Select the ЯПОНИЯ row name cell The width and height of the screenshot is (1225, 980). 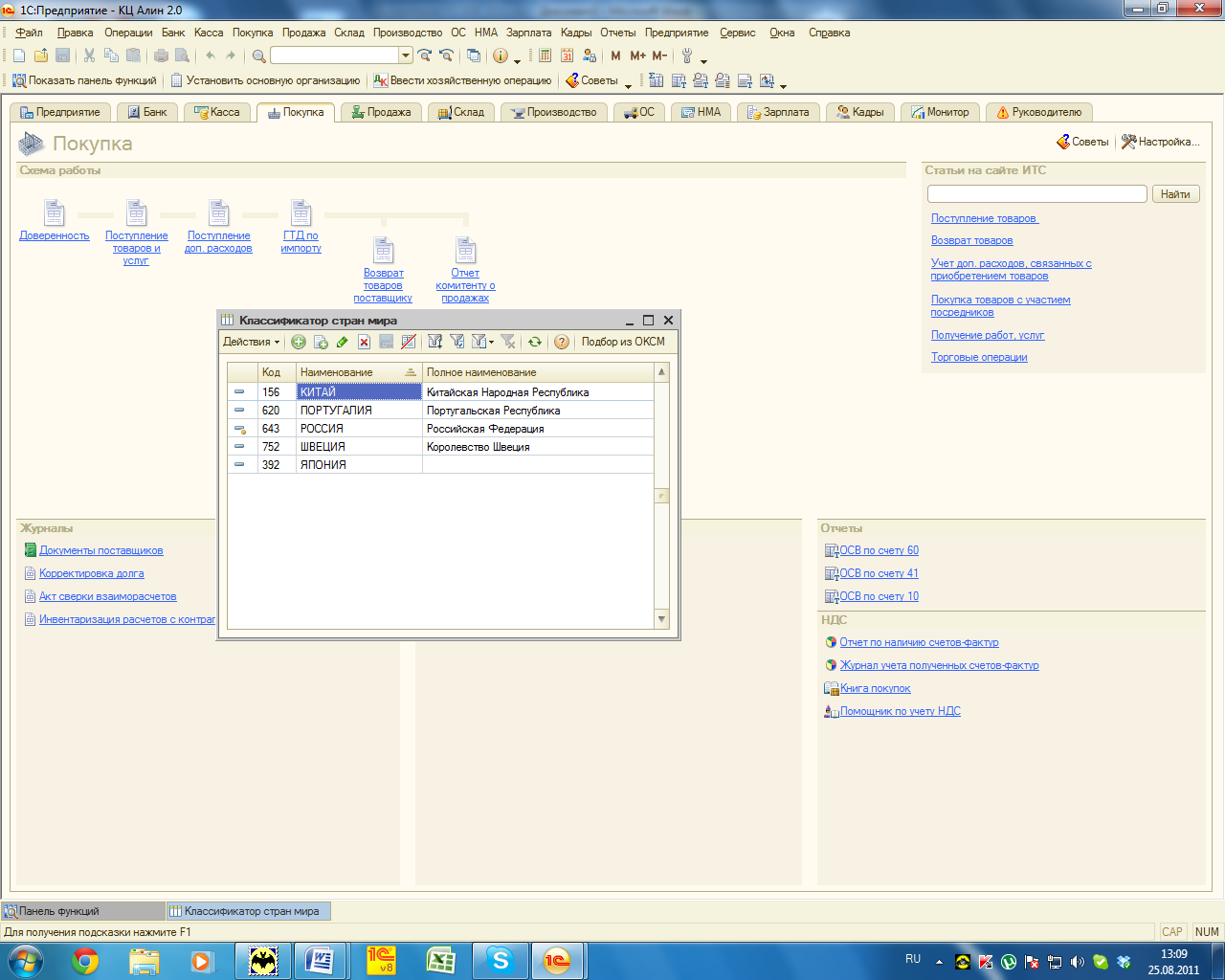point(359,465)
